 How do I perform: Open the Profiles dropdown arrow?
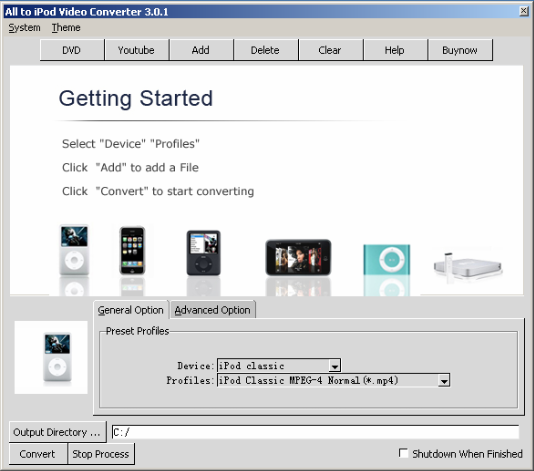(x=443, y=380)
